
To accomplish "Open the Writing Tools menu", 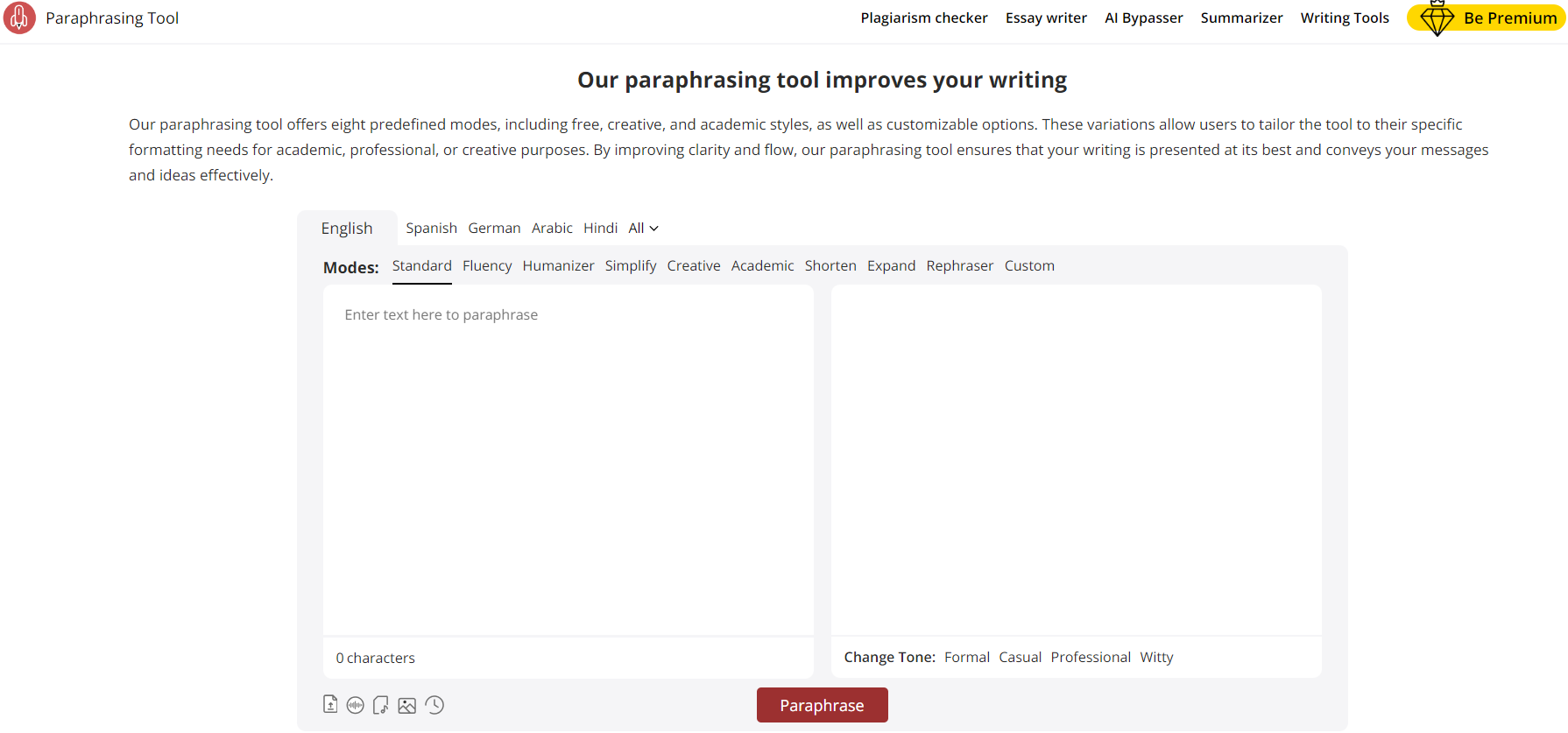I will [1344, 18].
